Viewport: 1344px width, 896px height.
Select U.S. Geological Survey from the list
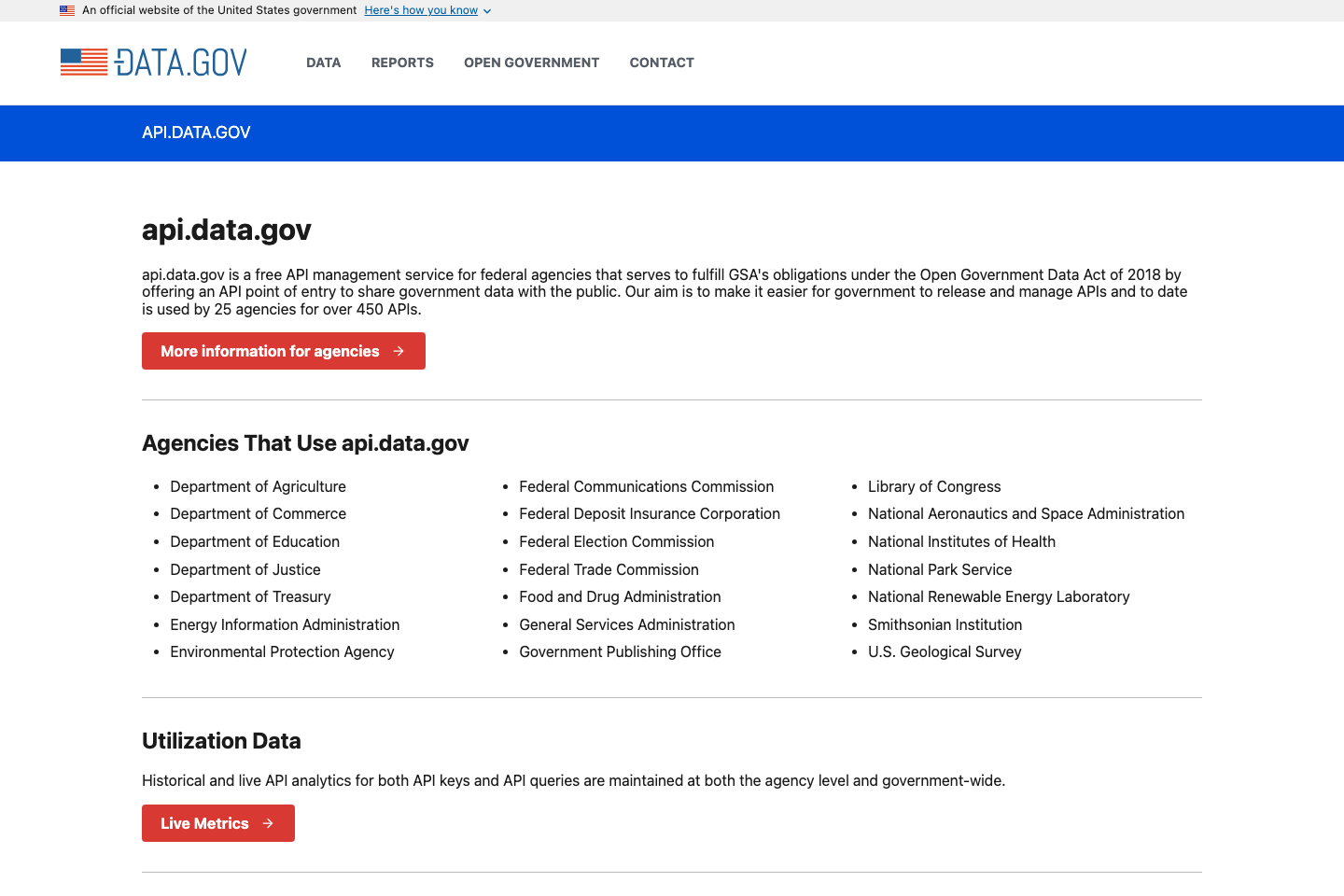point(945,651)
